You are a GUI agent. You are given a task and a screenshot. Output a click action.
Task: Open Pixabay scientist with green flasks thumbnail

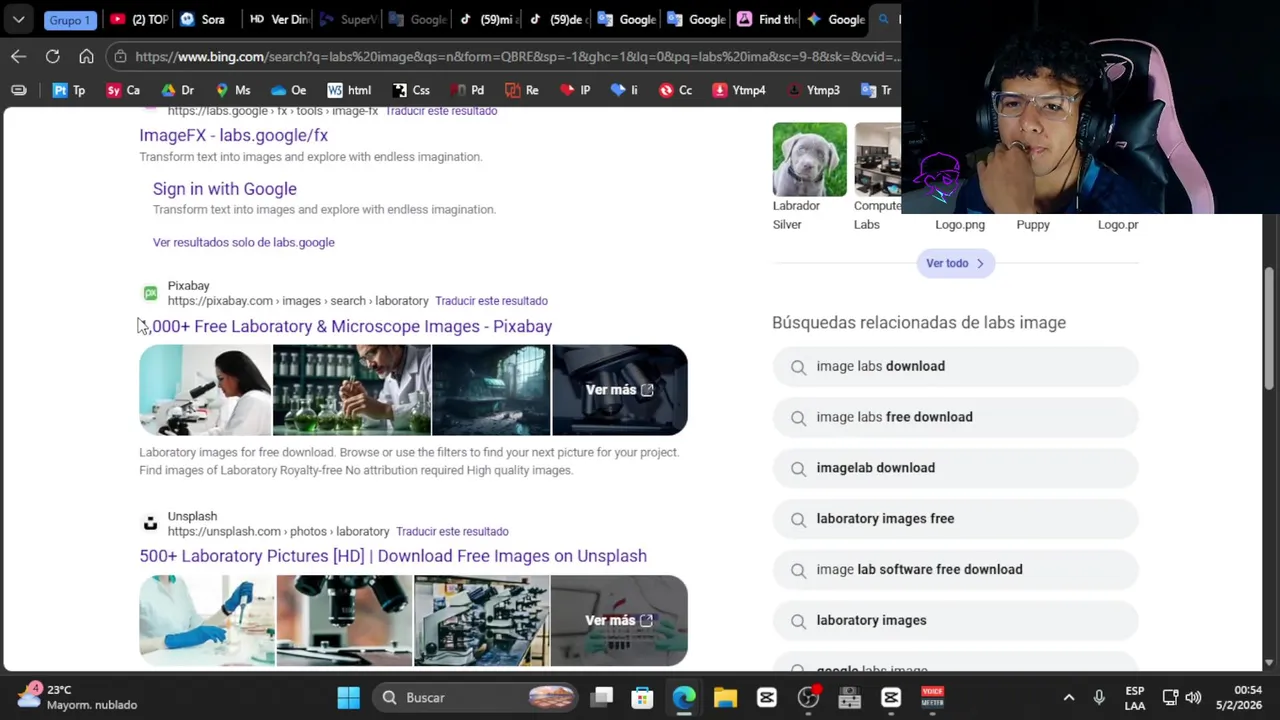(352, 390)
